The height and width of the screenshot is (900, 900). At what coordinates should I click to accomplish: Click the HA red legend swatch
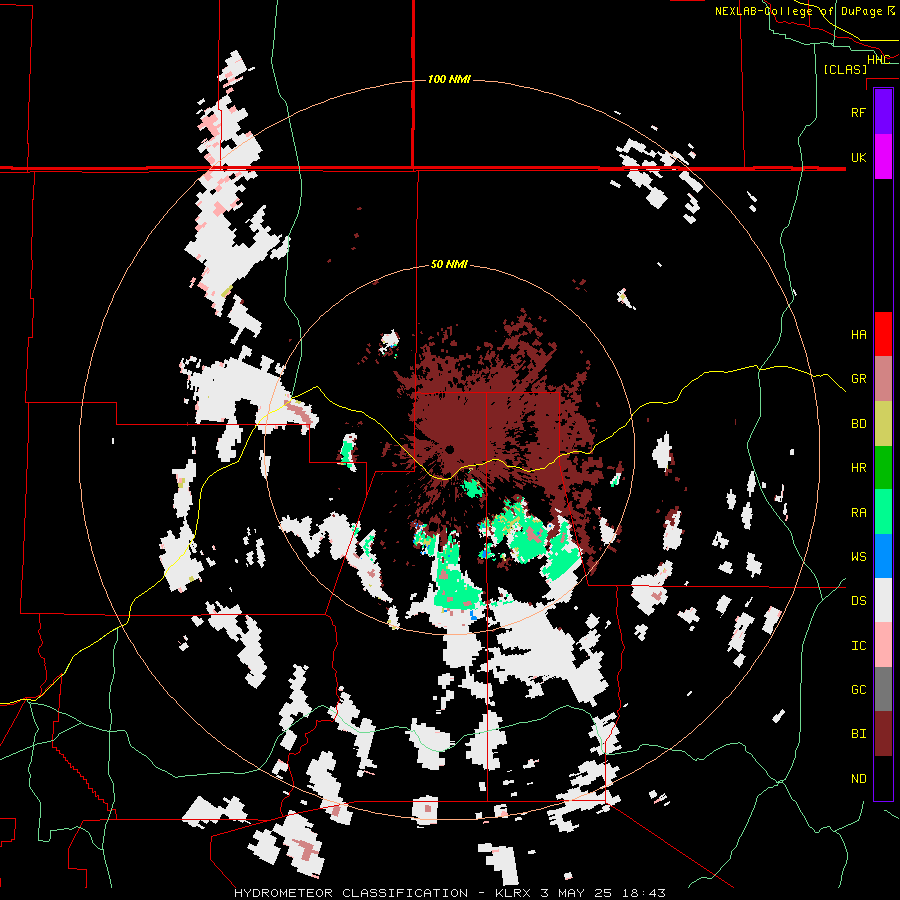(x=883, y=334)
